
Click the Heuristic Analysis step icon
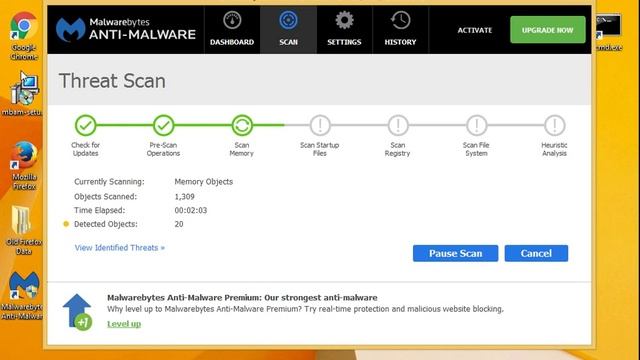(x=554, y=125)
